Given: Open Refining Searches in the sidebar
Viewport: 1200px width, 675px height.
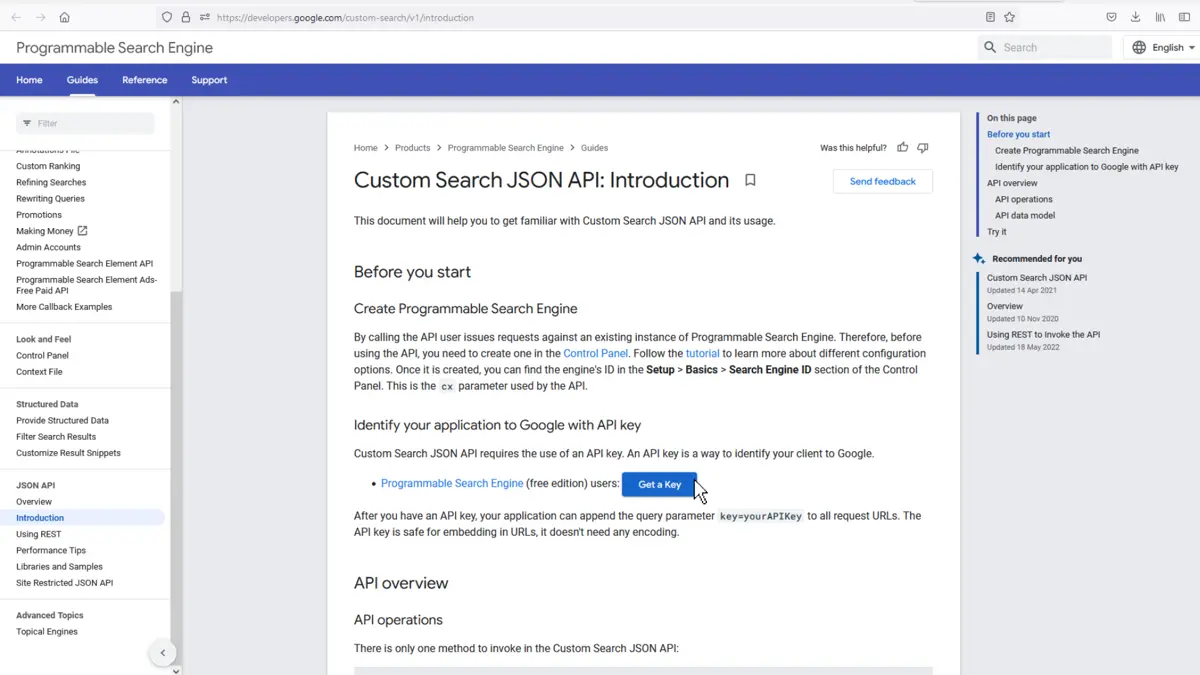Looking at the screenshot, I should pyautogui.click(x=51, y=182).
